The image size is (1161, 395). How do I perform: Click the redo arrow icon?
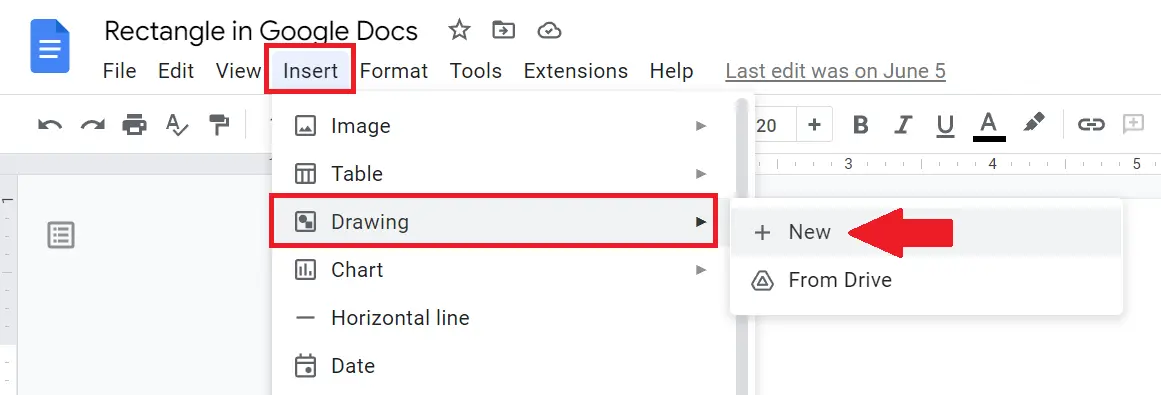(93, 125)
